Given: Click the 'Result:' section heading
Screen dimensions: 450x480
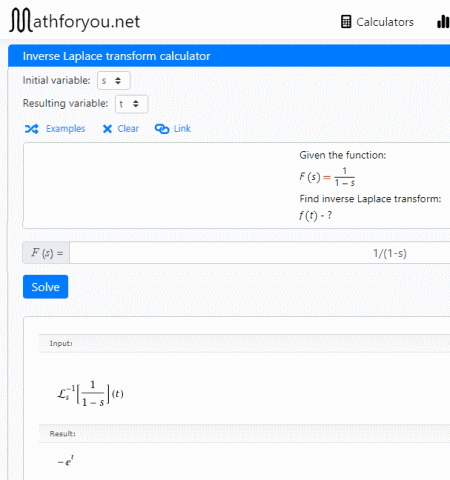Looking at the screenshot, I should [x=62, y=434].
